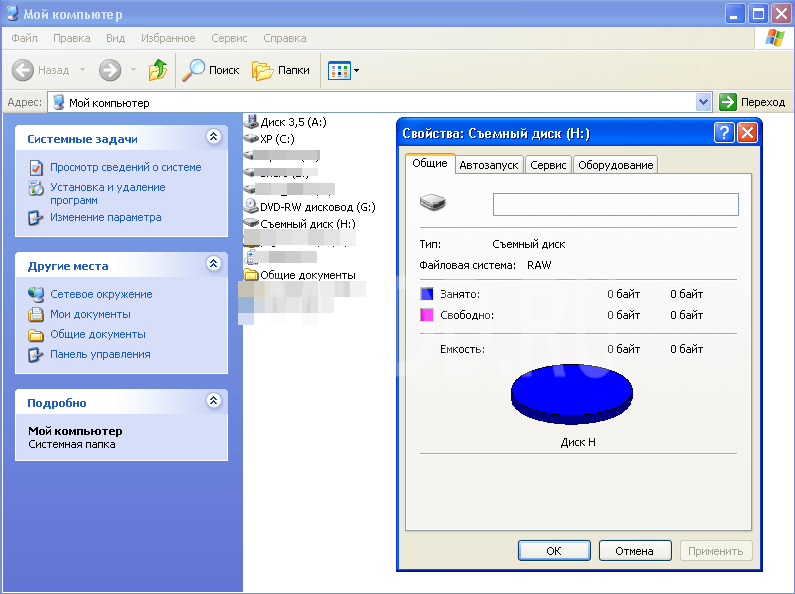Close the Свойства properties dialog
This screenshot has width=795, height=594.
(747, 133)
